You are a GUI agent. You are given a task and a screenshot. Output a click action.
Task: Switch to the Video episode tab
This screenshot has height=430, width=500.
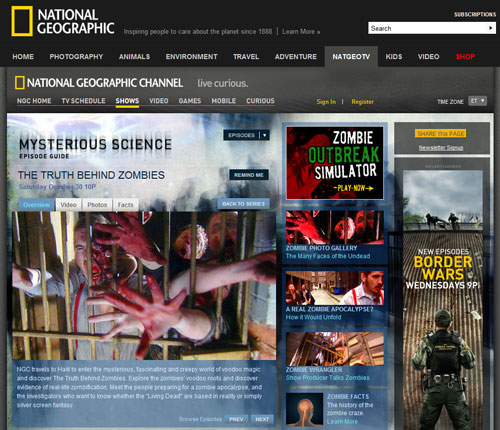click(68, 205)
